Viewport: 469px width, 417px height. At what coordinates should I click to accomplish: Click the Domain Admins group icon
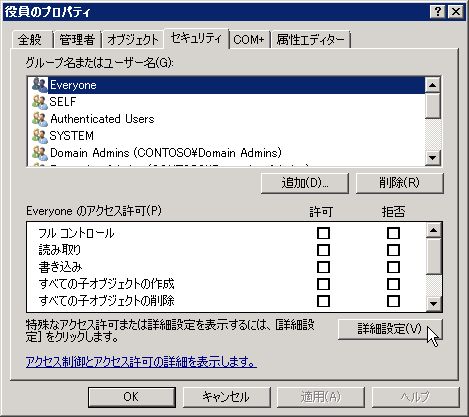[x=40, y=153]
